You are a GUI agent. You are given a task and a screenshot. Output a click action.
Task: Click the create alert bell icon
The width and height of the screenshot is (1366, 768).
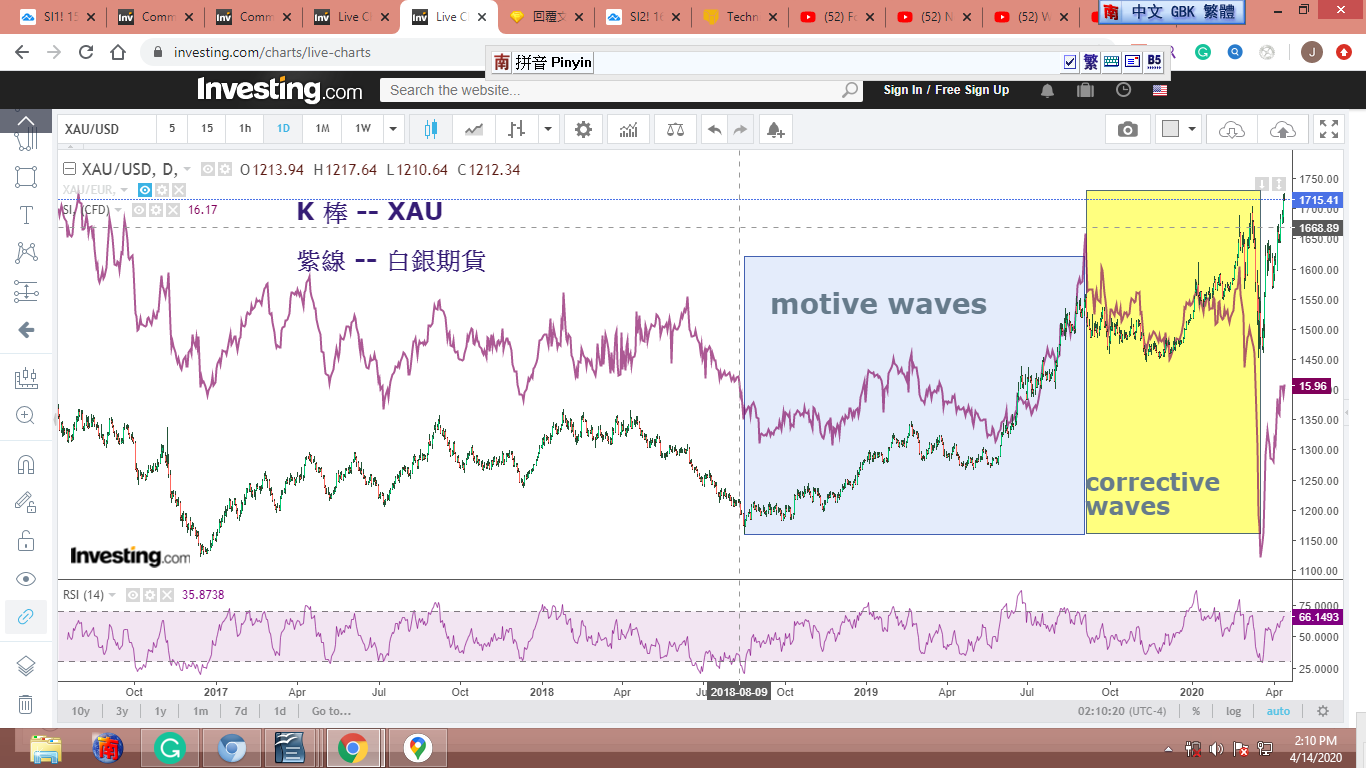point(775,129)
